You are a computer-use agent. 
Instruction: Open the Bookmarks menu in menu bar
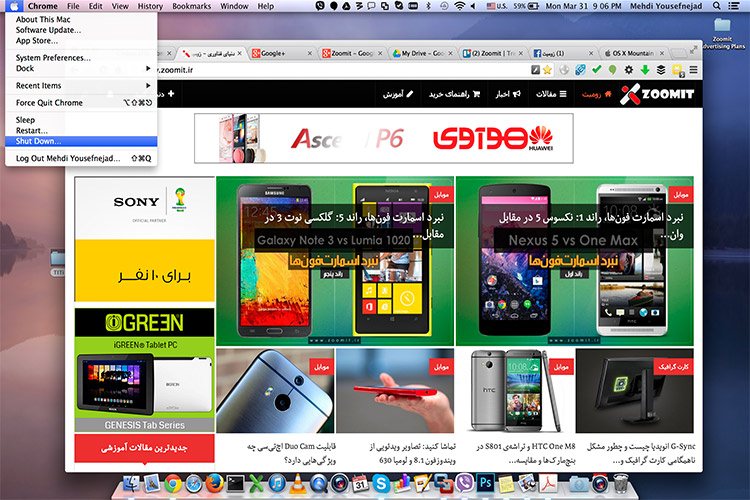191,6
